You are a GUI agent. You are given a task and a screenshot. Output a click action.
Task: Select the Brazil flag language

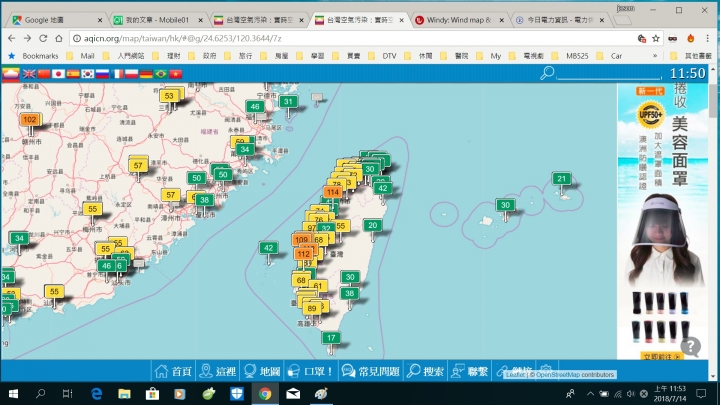(x=161, y=74)
